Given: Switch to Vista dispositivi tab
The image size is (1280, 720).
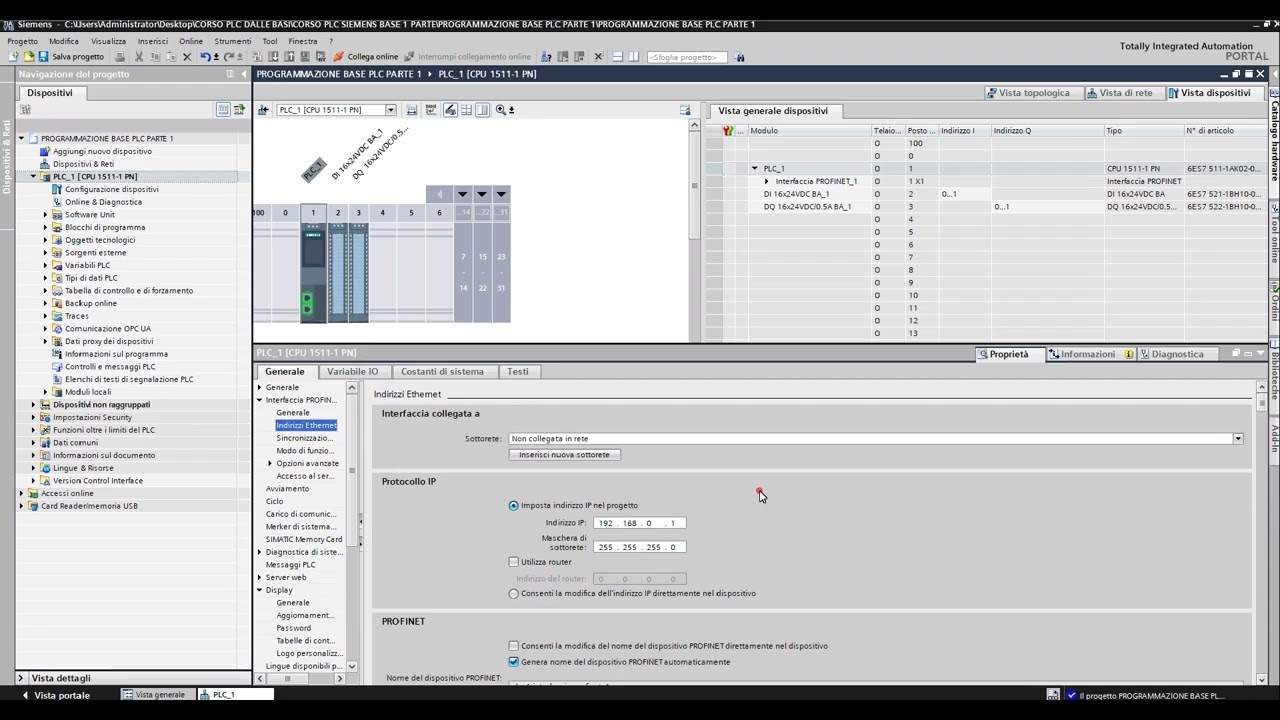Looking at the screenshot, I should (1209, 93).
